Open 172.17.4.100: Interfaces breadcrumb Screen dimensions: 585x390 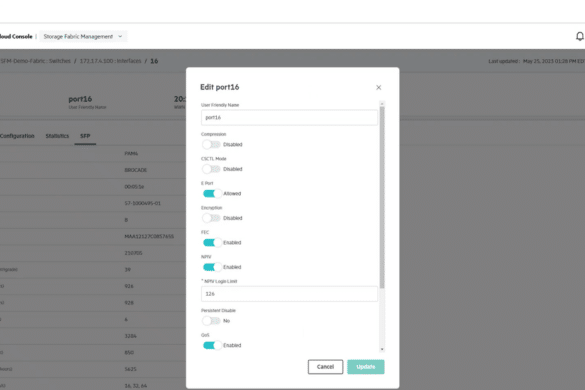tap(110, 61)
